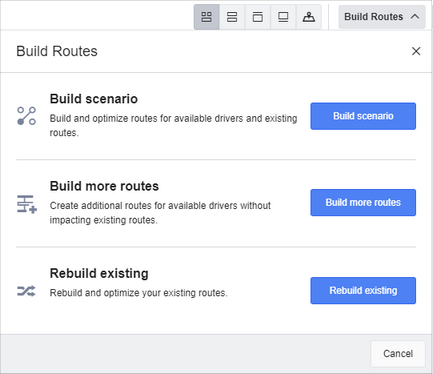Select the three-pane grid layout icon
This screenshot has height=374, width=433.
[207, 17]
